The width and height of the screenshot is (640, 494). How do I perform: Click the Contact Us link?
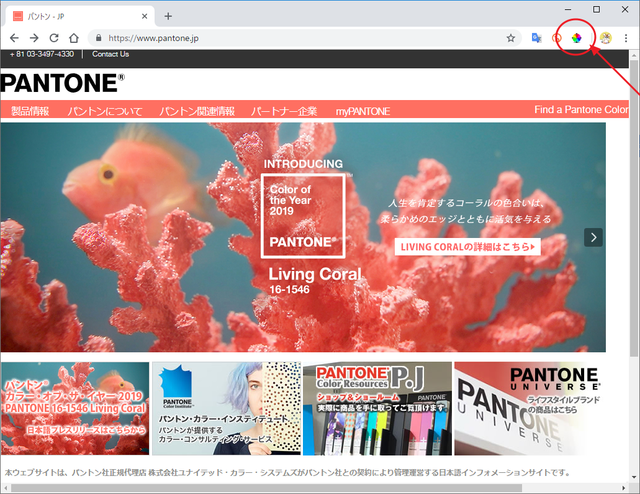[110, 54]
